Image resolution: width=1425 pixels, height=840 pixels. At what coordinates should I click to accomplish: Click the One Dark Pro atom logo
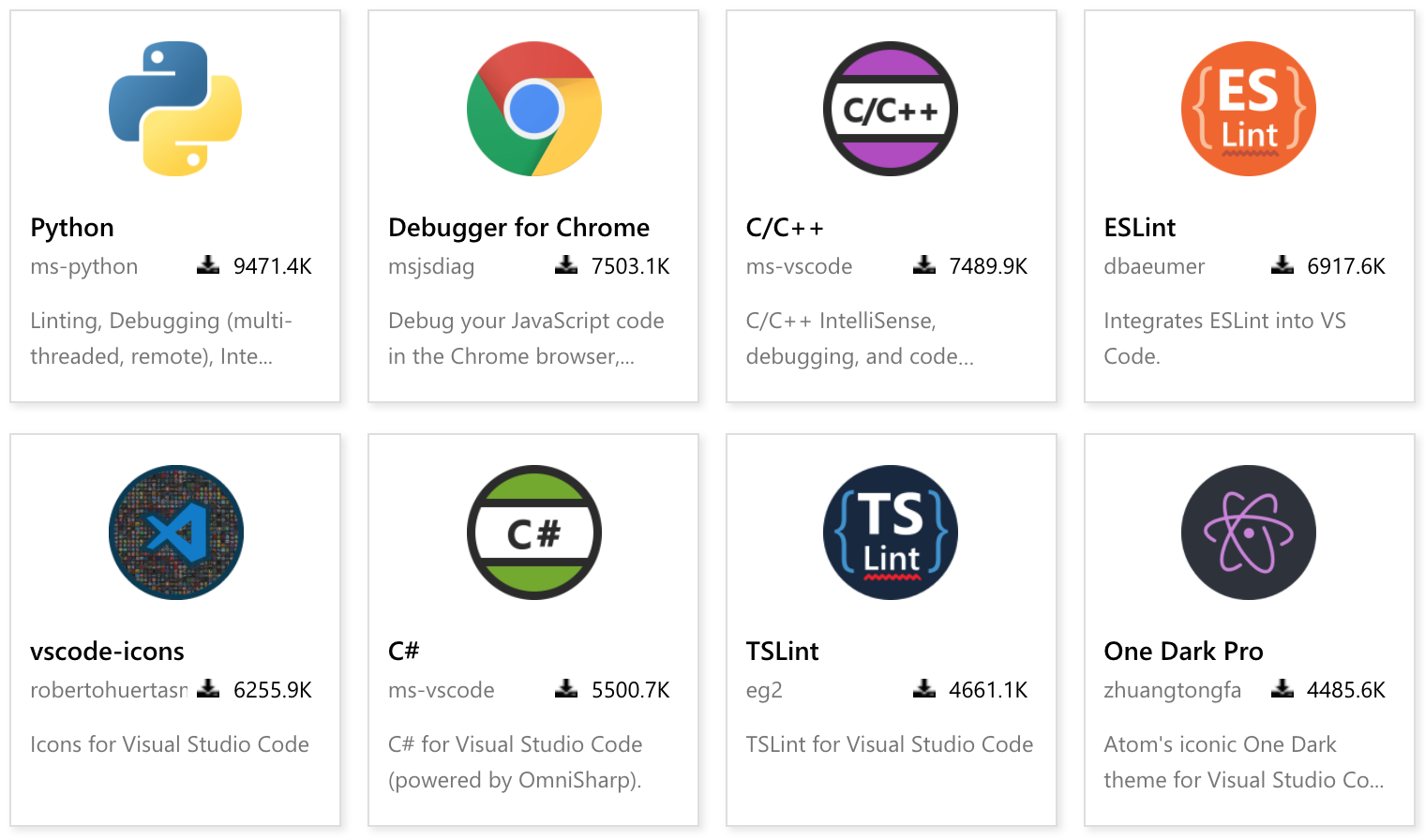(1249, 532)
